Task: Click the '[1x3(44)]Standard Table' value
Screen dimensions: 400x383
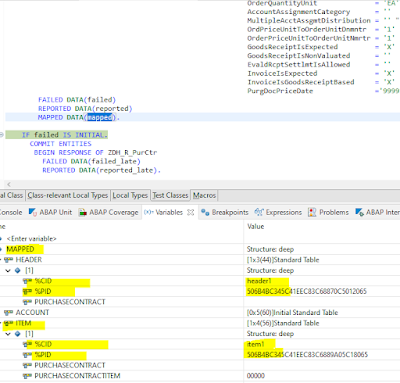Action: 283,260
